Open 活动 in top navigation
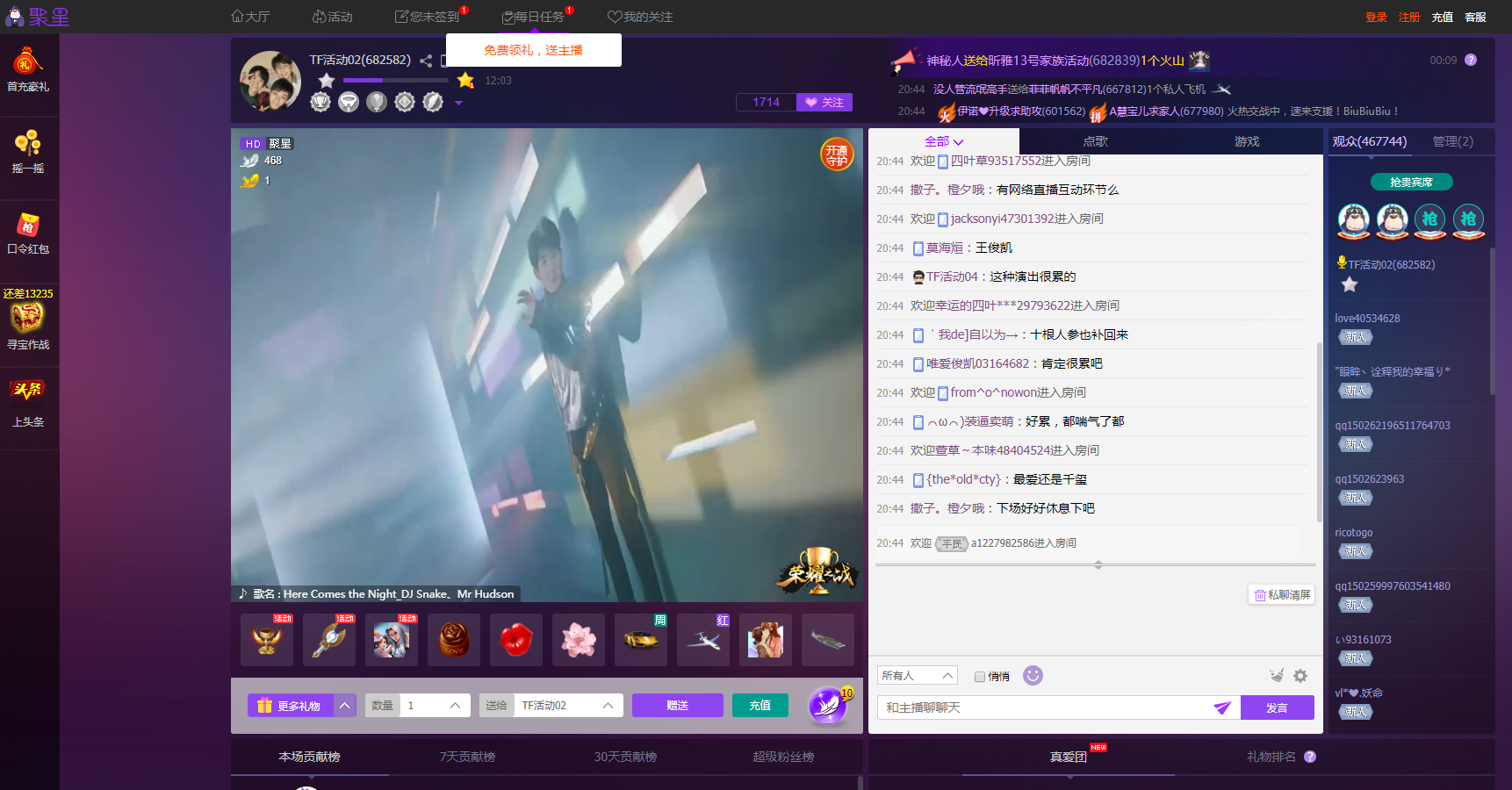Viewport: 1512px width, 790px height. coord(332,17)
